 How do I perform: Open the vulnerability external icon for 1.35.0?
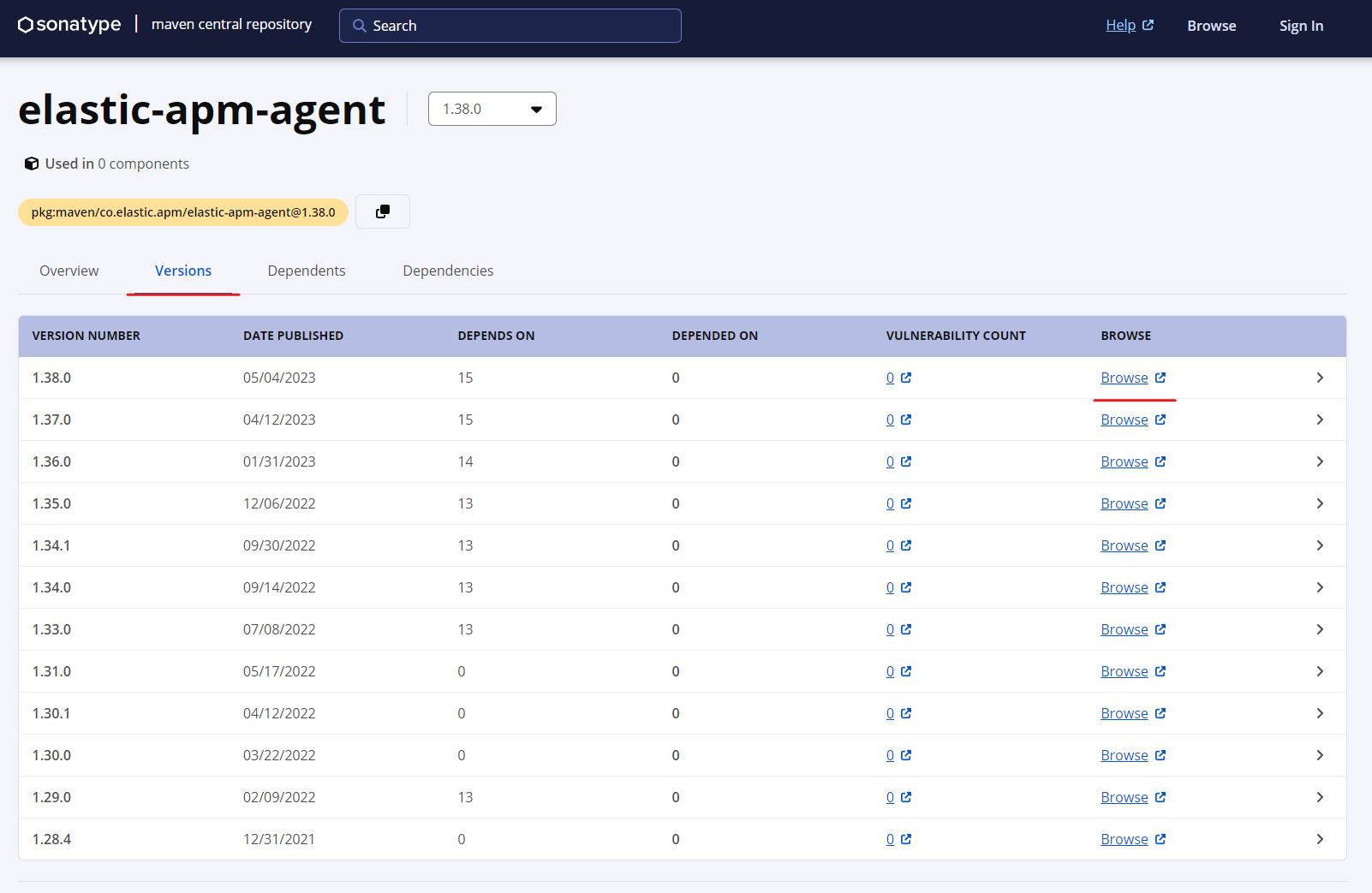tap(906, 503)
